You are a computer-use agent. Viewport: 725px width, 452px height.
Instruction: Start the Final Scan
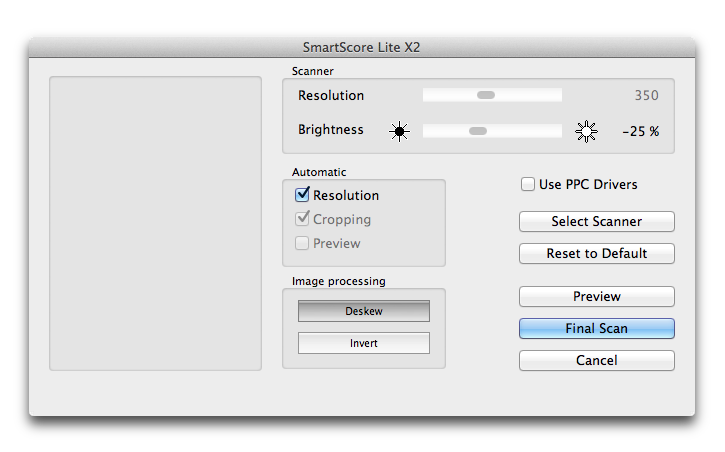596,328
